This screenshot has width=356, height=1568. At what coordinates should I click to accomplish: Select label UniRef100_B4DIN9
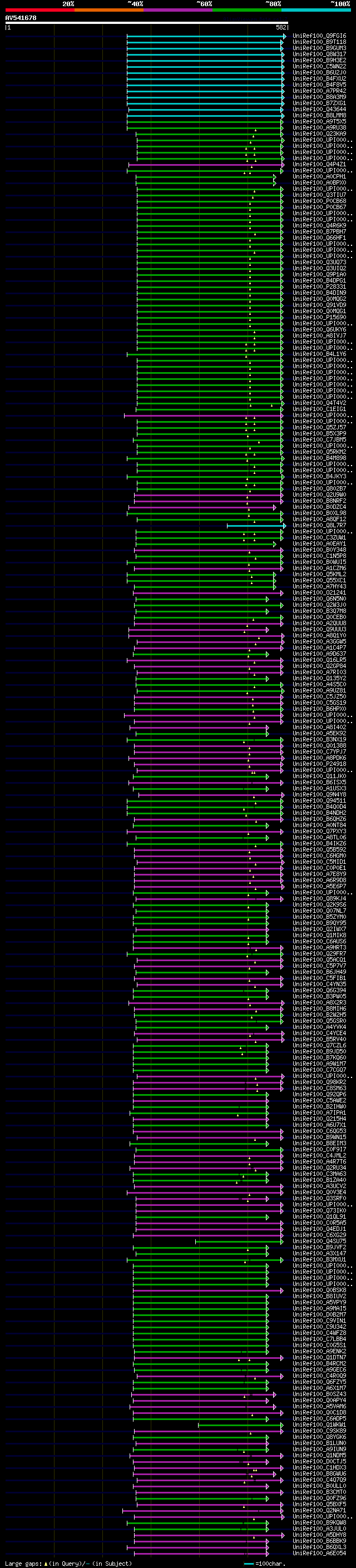(319, 293)
